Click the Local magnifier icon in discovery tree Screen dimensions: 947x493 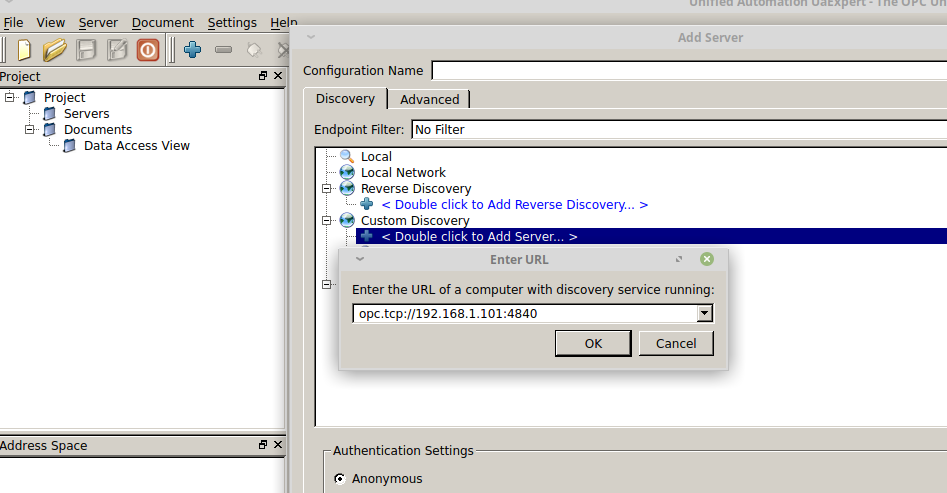(x=347, y=156)
